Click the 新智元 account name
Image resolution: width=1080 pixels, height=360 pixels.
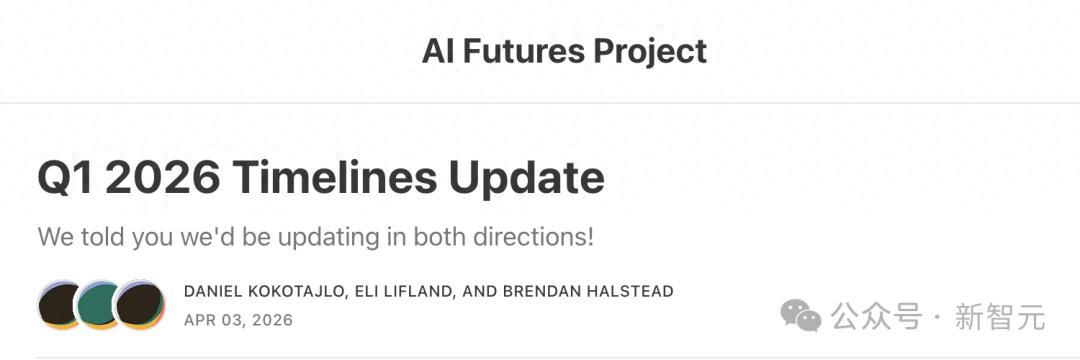point(999,317)
